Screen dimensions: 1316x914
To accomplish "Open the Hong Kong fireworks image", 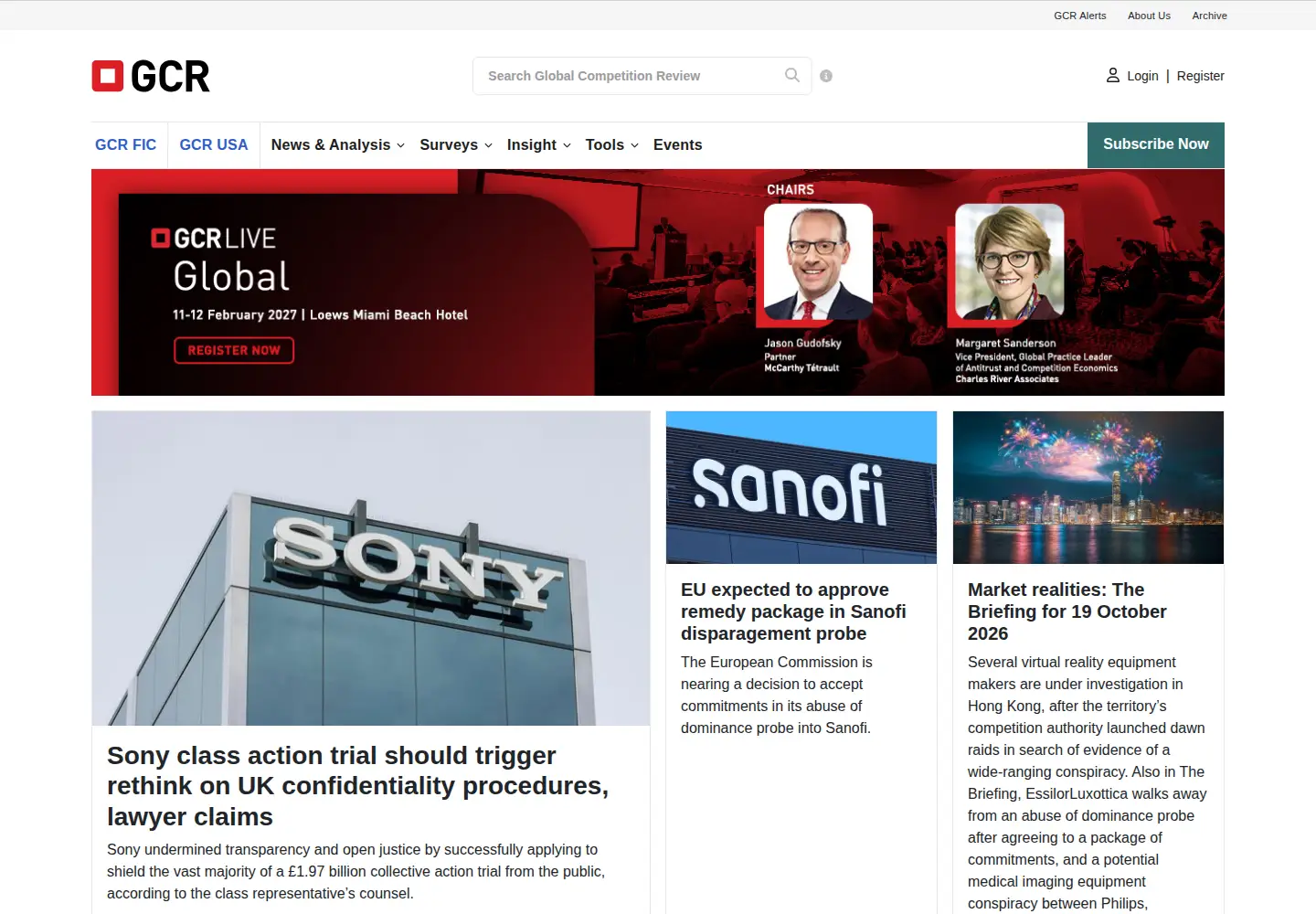I will click(x=1088, y=487).
